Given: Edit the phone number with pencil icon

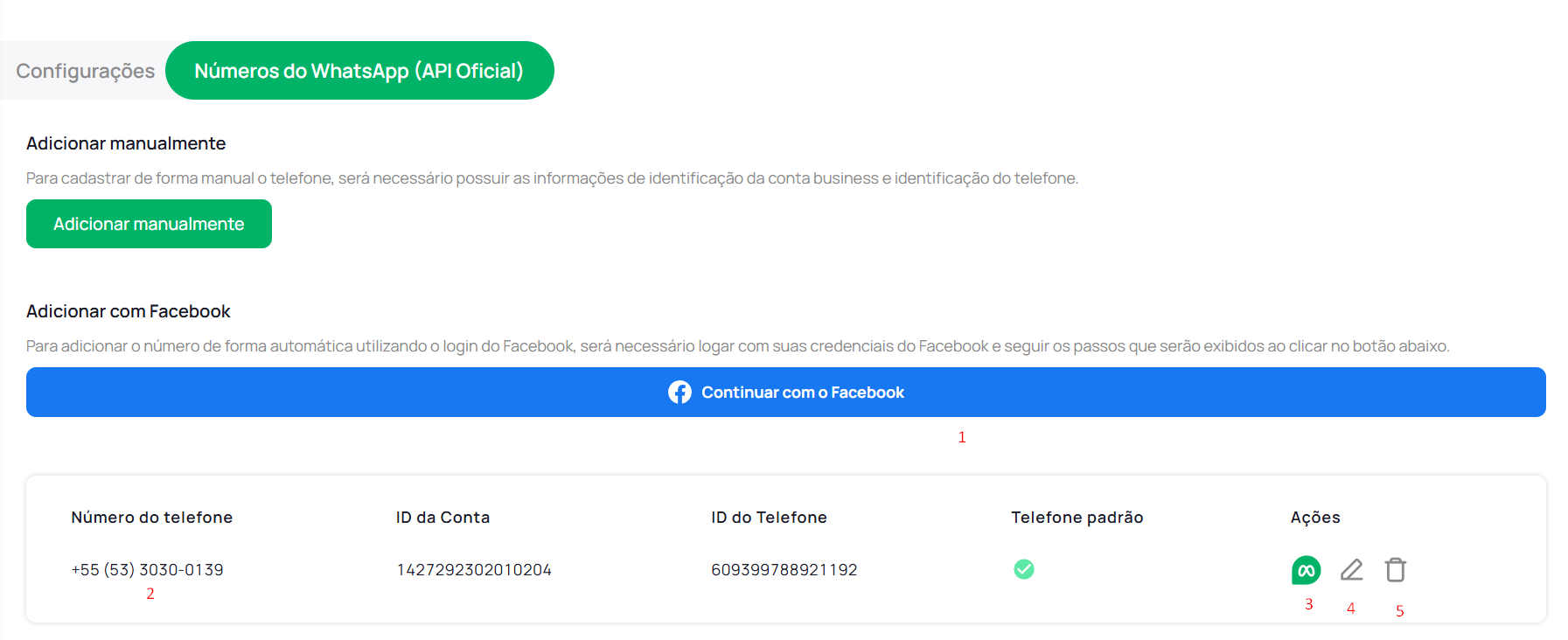Looking at the screenshot, I should click(x=1351, y=570).
